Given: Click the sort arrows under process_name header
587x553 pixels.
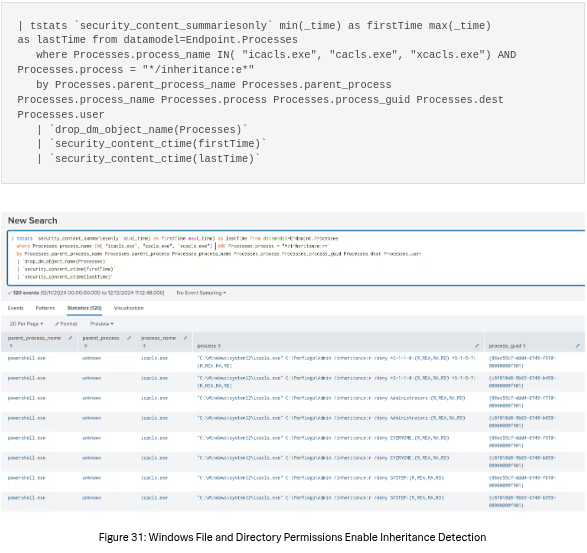Looking at the screenshot, I should [x=144, y=346].
